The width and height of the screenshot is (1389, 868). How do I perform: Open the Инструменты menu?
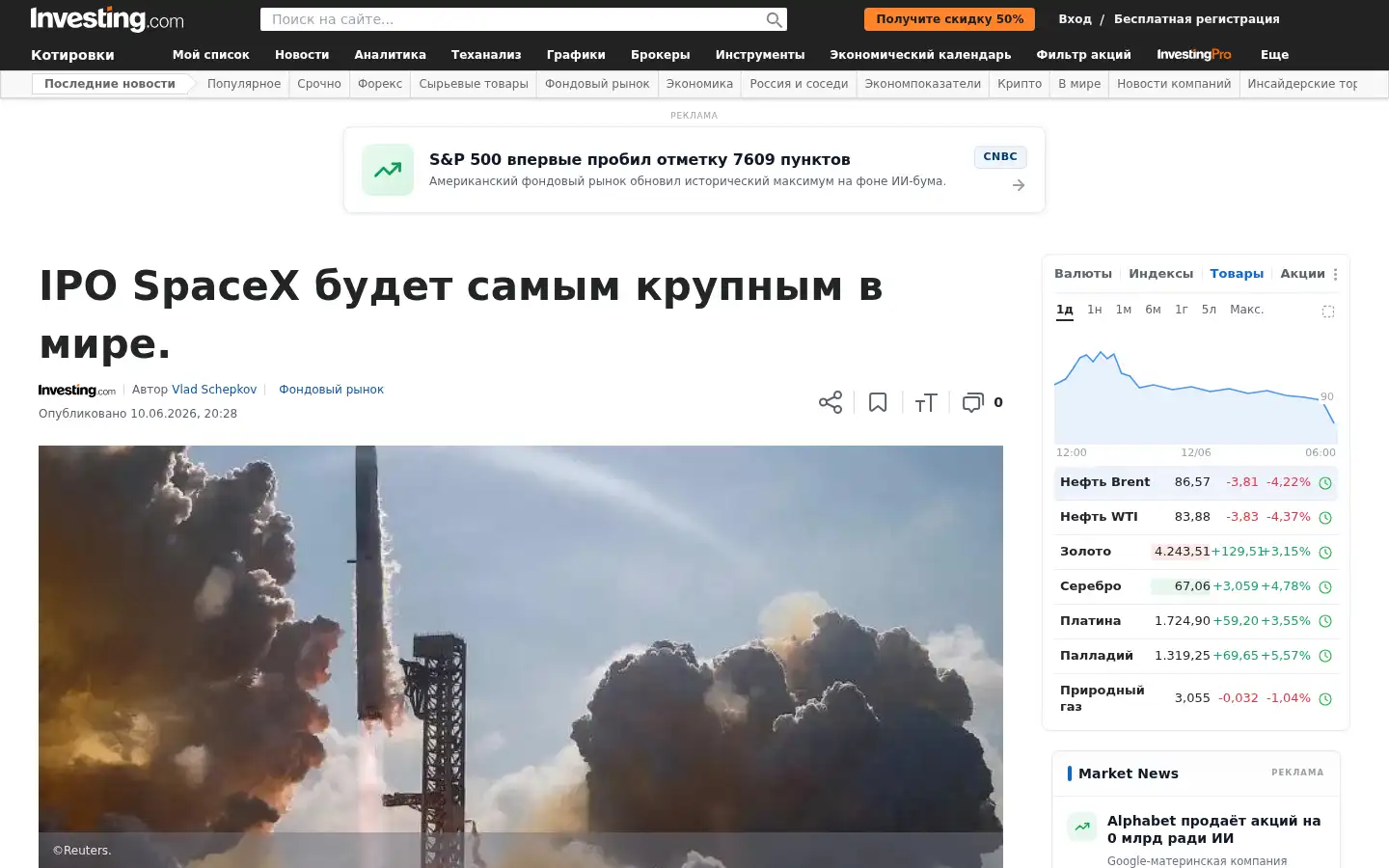pyautogui.click(x=760, y=55)
